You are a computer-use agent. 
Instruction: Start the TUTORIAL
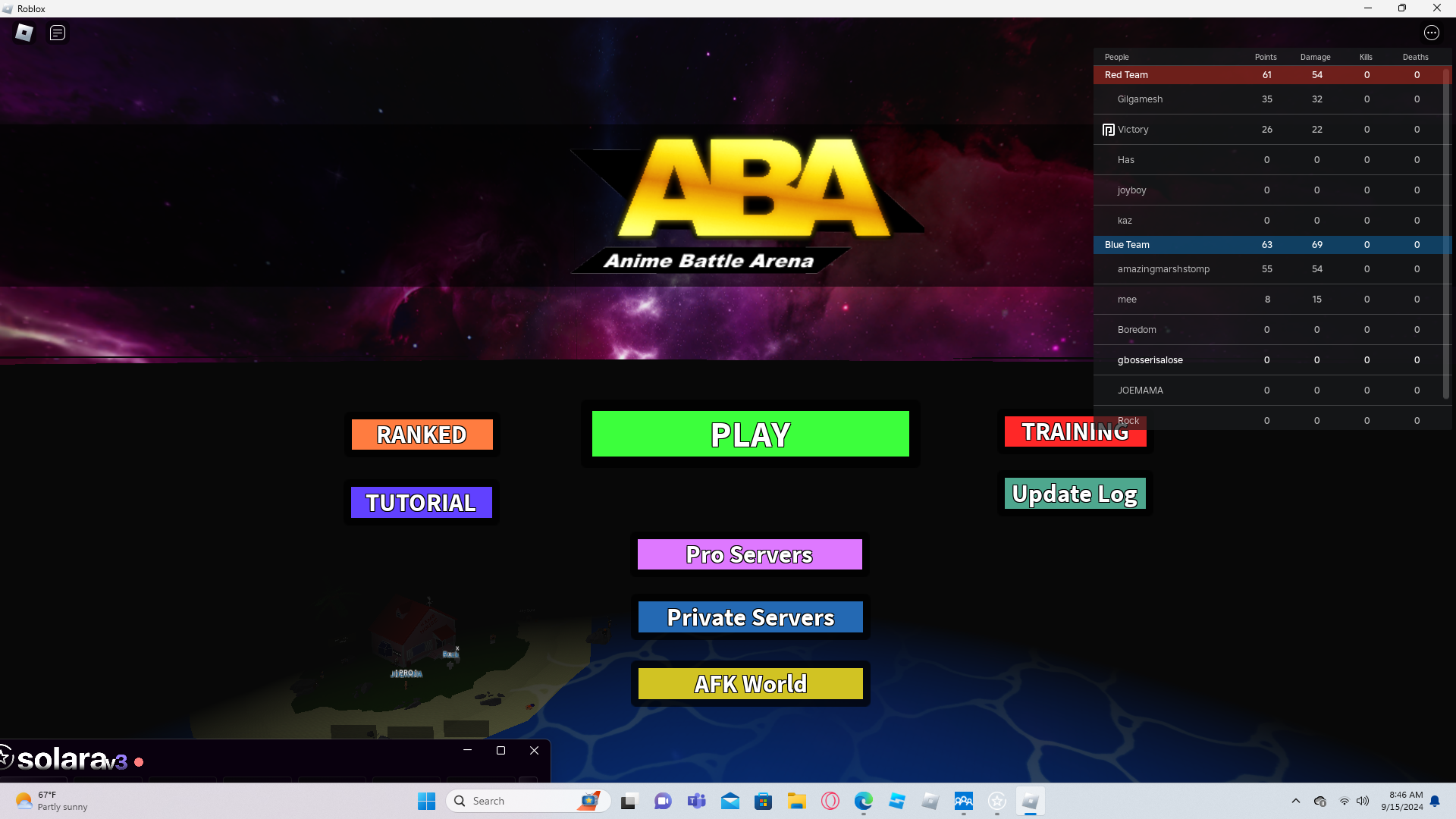422,503
